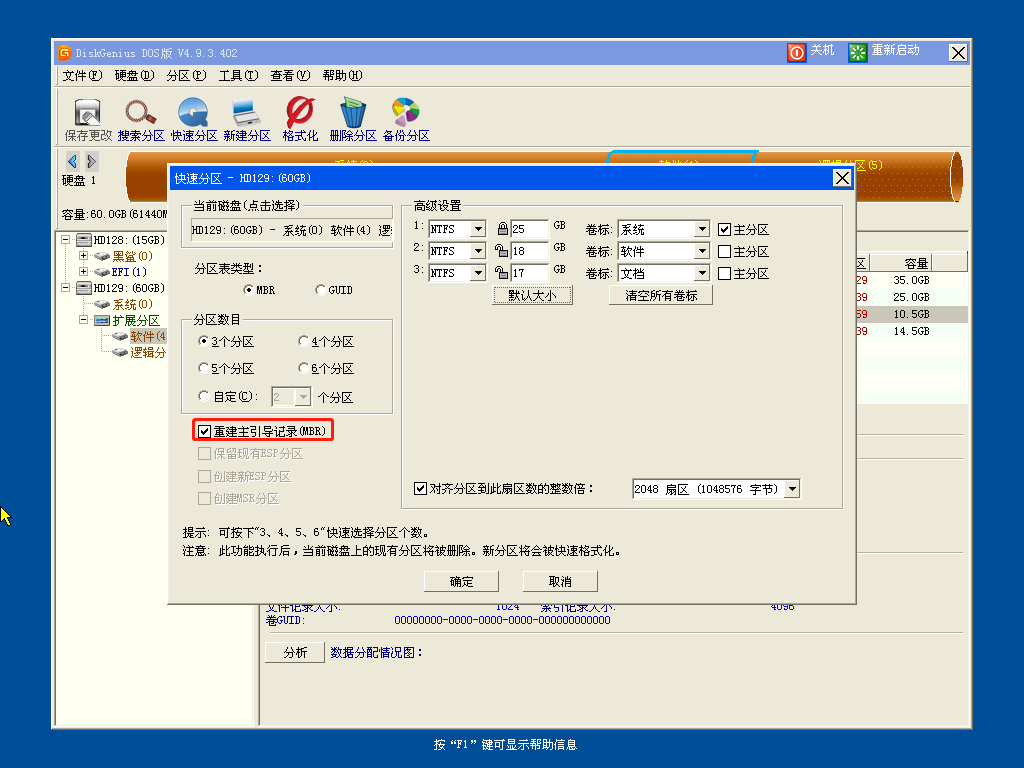Viewport: 1024px width, 768px height.
Task: Toggle the lock icon for partition 2 size
Action: point(502,251)
